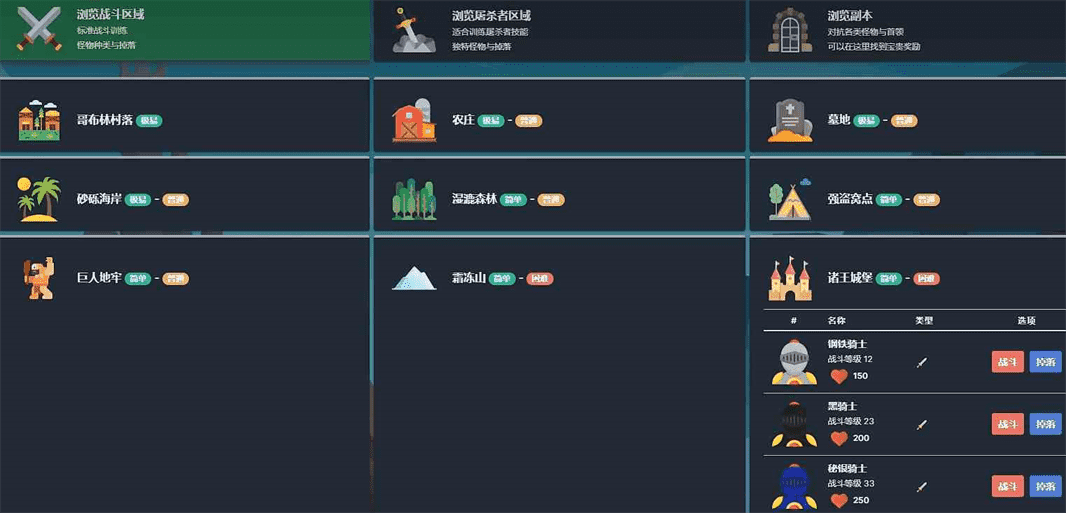The height and width of the screenshot is (513, 1066).
Task: View 掉落 for the 黑骑士
Action: pyautogui.click(x=1046, y=424)
